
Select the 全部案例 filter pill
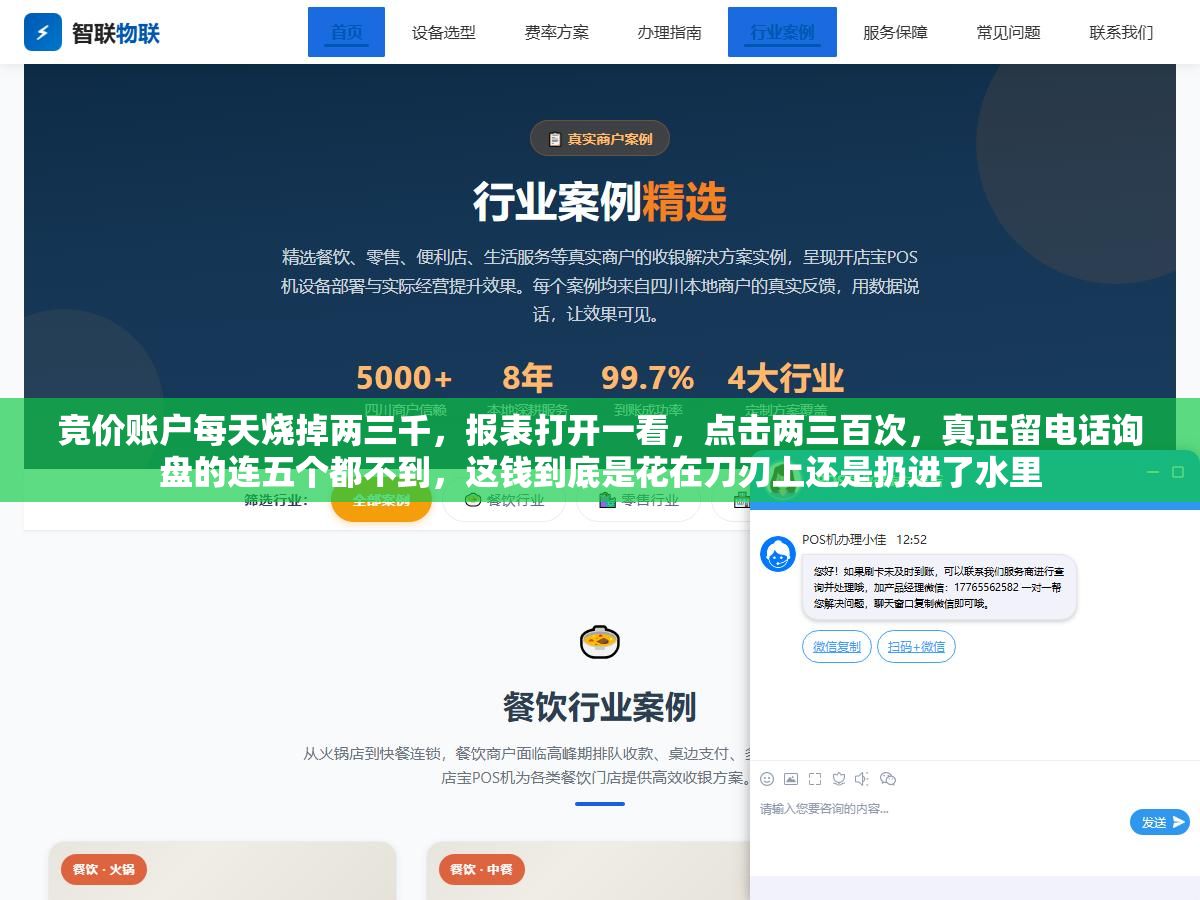click(x=381, y=500)
